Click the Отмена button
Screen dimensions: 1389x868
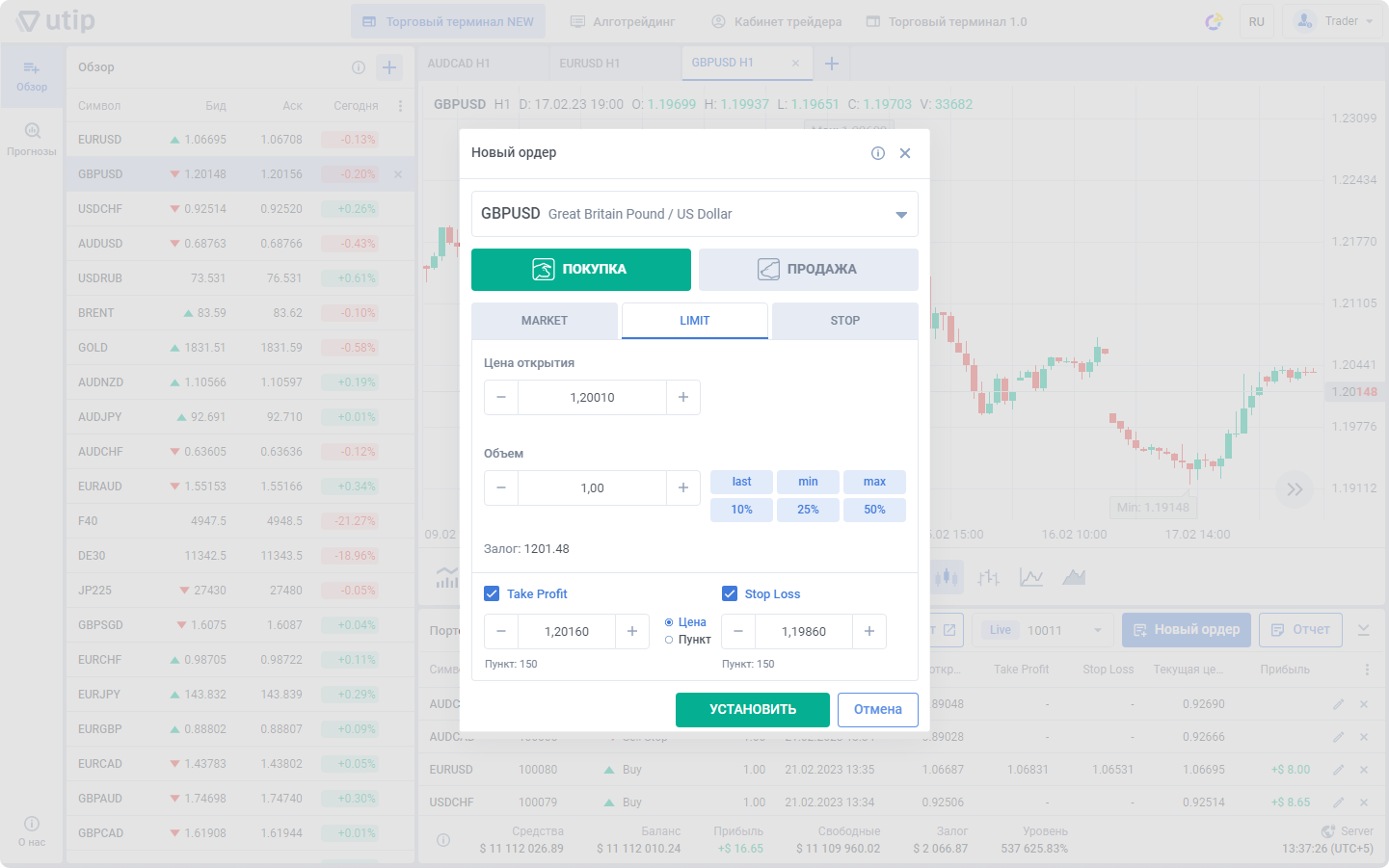click(x=878, y=710)
